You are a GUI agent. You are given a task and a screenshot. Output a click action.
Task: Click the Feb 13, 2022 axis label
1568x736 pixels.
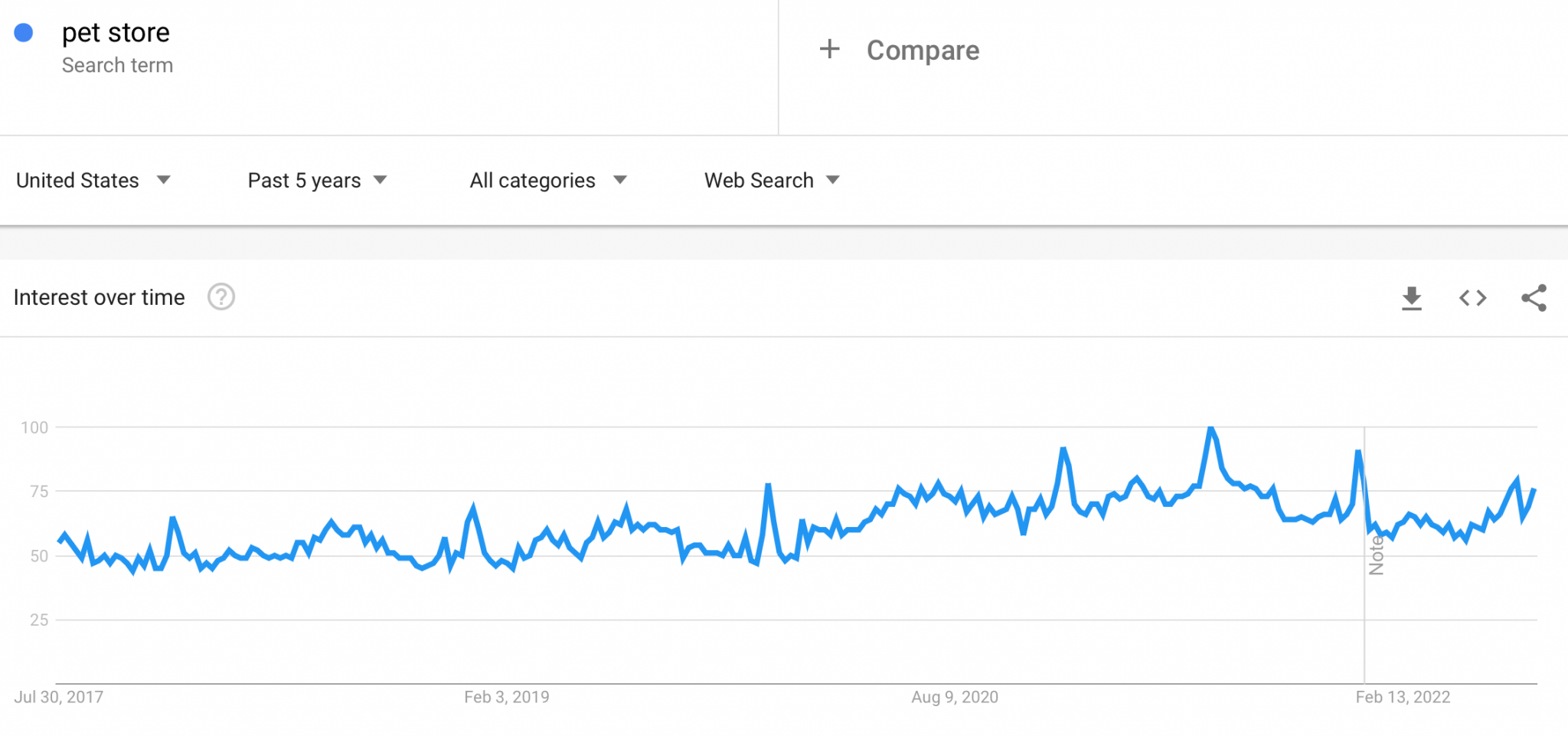coord(1403,697)
